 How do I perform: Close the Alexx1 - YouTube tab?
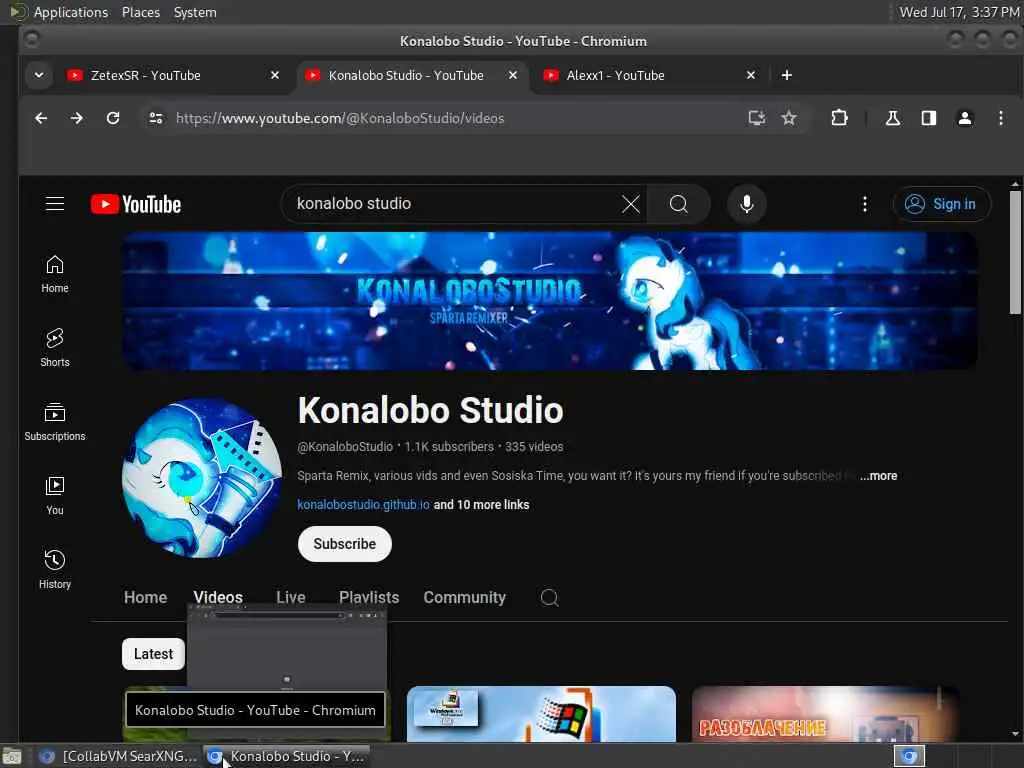751,75
